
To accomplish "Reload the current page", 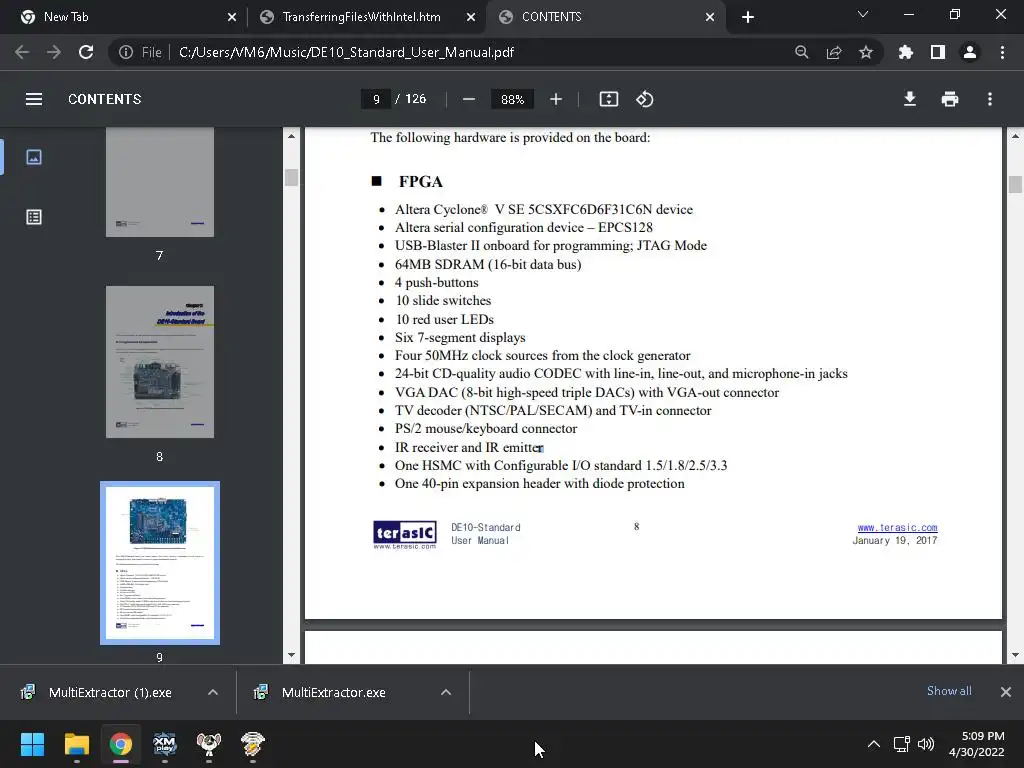I will pyautogui.click(x=86, y=52).
